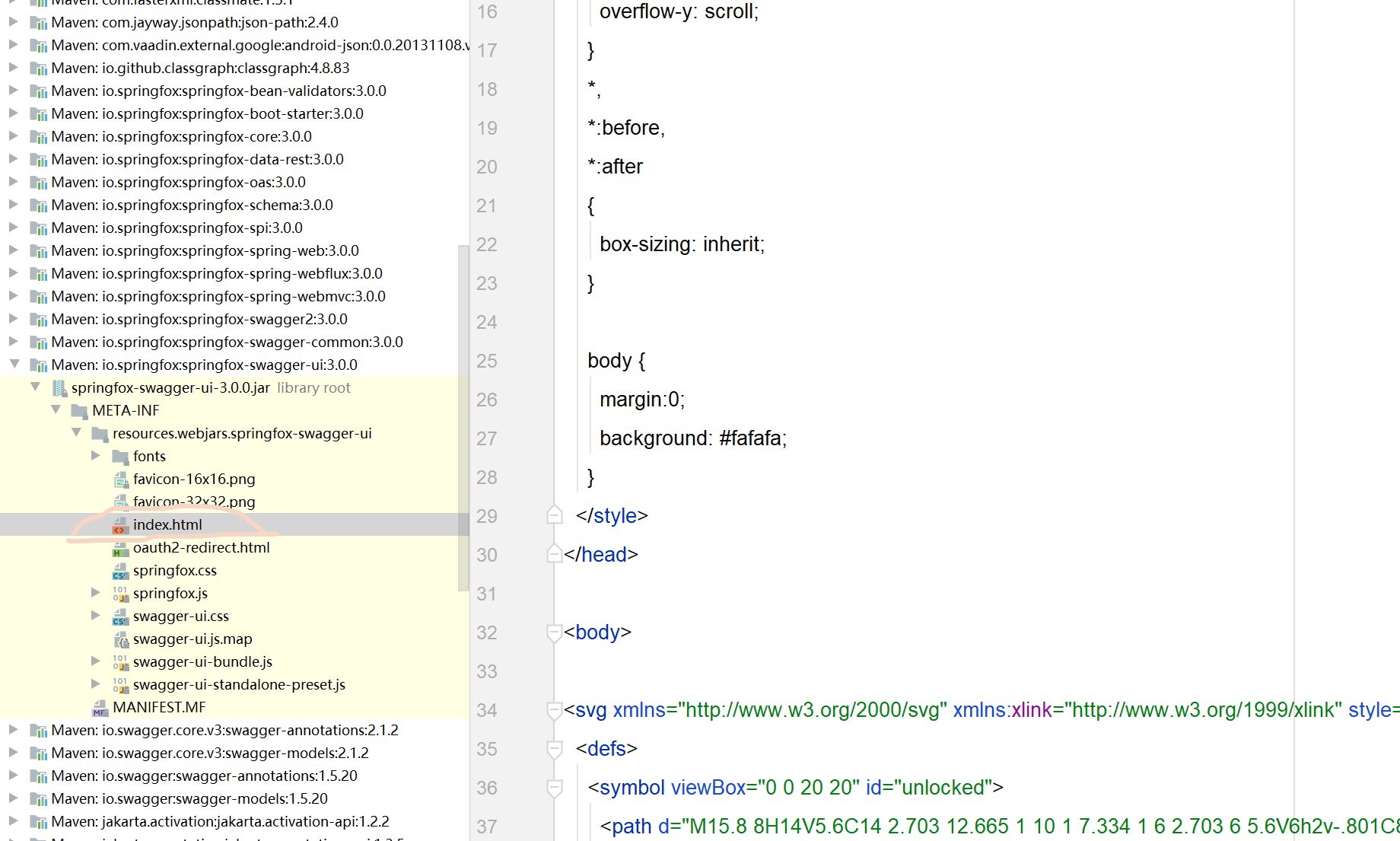Collapse Maven springfox-swagger-ui:3.0.0 library
Image resolution: width=1400 pixels, height=841 pixels.
click(x=14, y=364)
